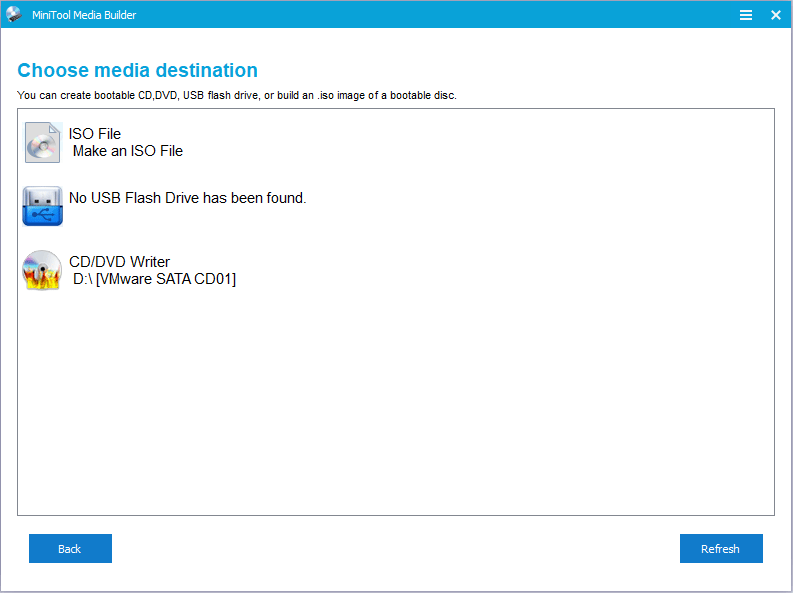The height and width of the screenshot is (593, 793).
Task: Click the "Make an ISO File" subtitle
Action: [x=127, y=151]
